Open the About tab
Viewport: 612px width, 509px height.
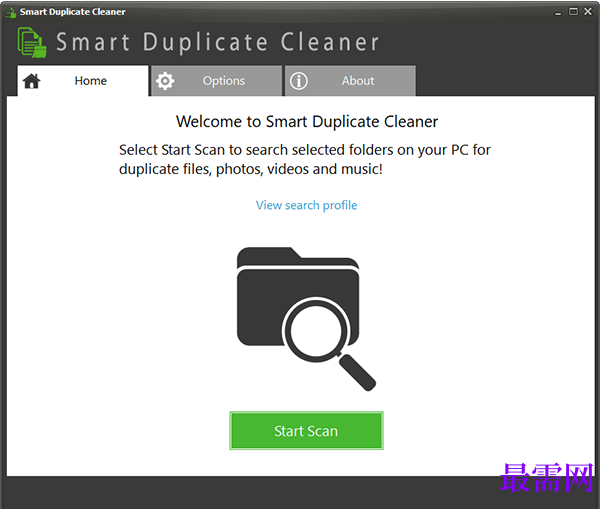pyautogui.click(x=350, y=81)
